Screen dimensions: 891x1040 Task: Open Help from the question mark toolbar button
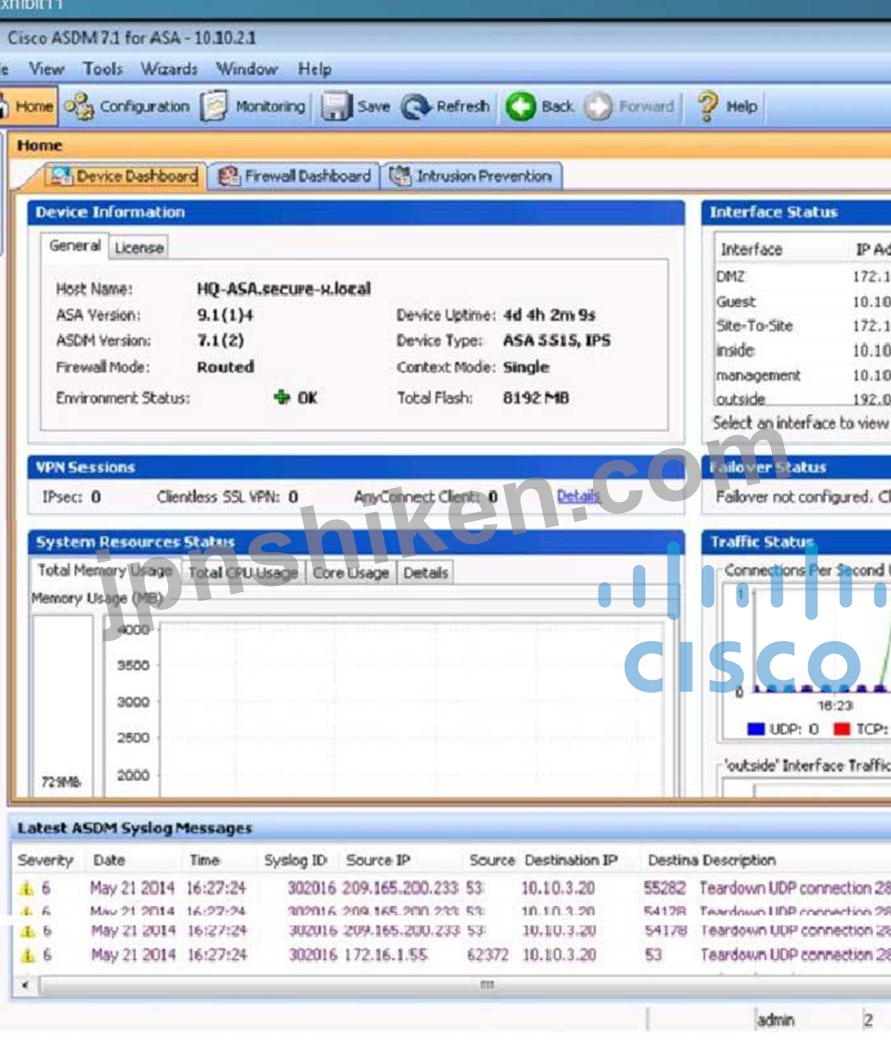point(726,106)
